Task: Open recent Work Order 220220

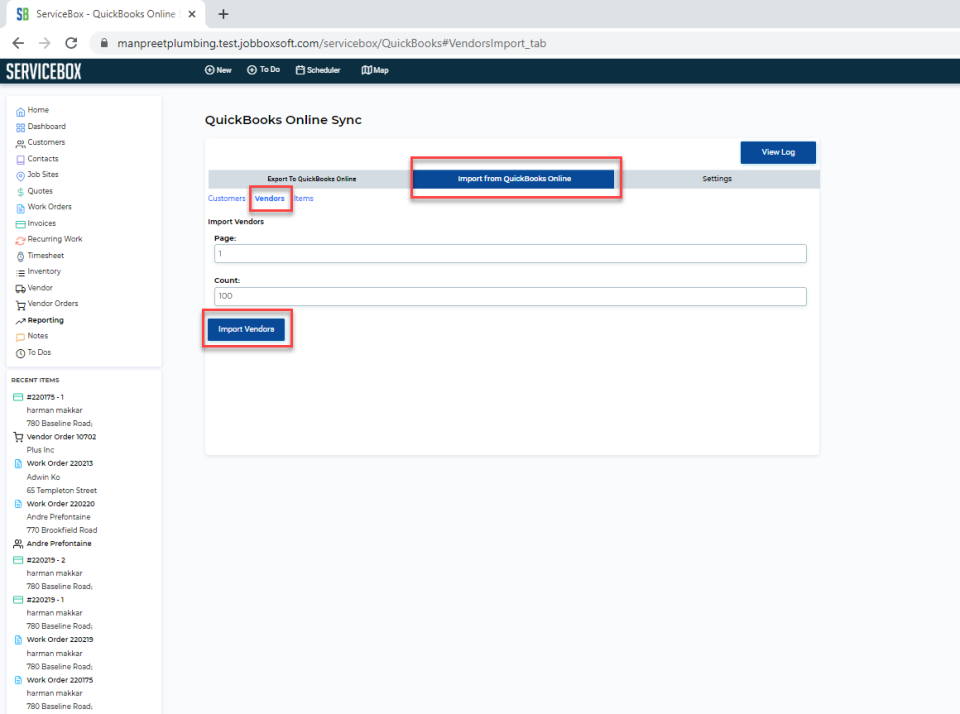Action: (61, 504)
